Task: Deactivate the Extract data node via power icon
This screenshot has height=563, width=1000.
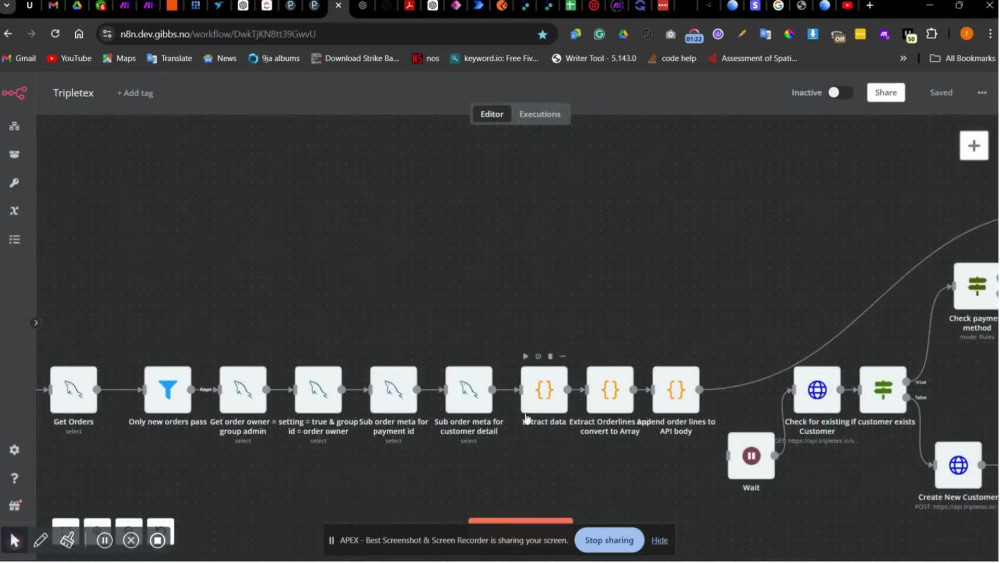Action: coord(538,356)
